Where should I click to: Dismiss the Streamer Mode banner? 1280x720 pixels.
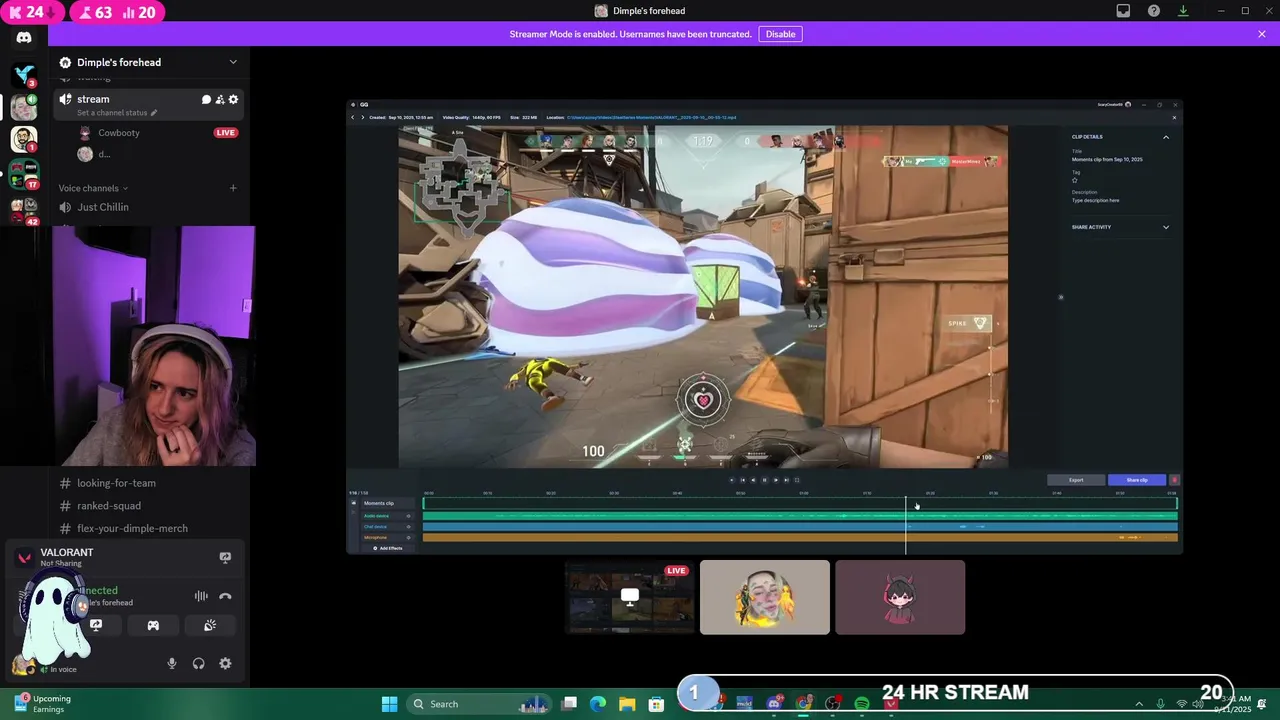click(x=1262, y=34)
